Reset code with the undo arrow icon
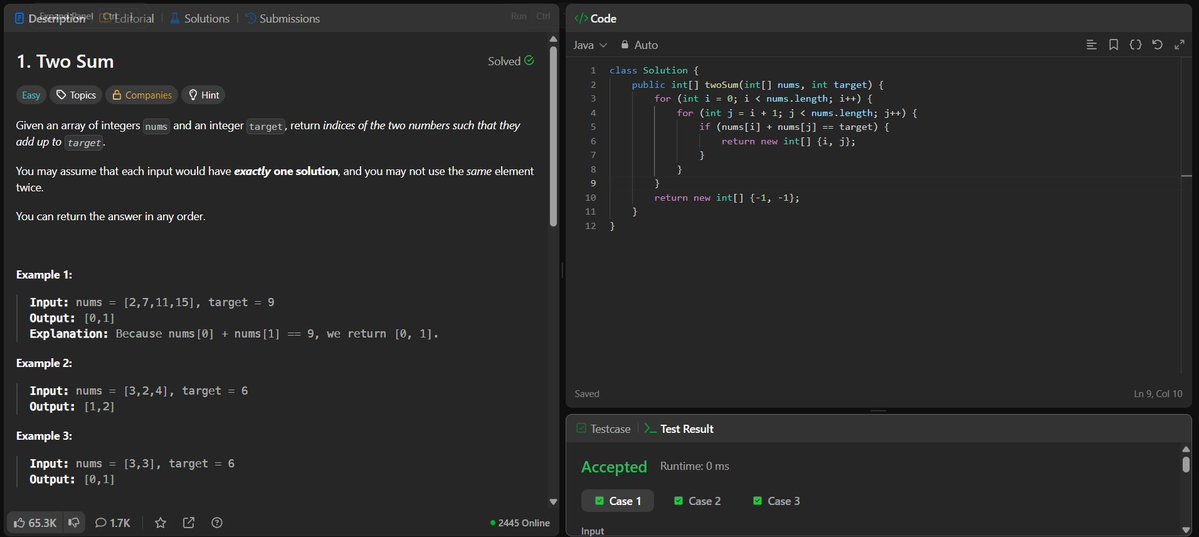This screenshot has height=537, width=1199. tap(1157, 45)
